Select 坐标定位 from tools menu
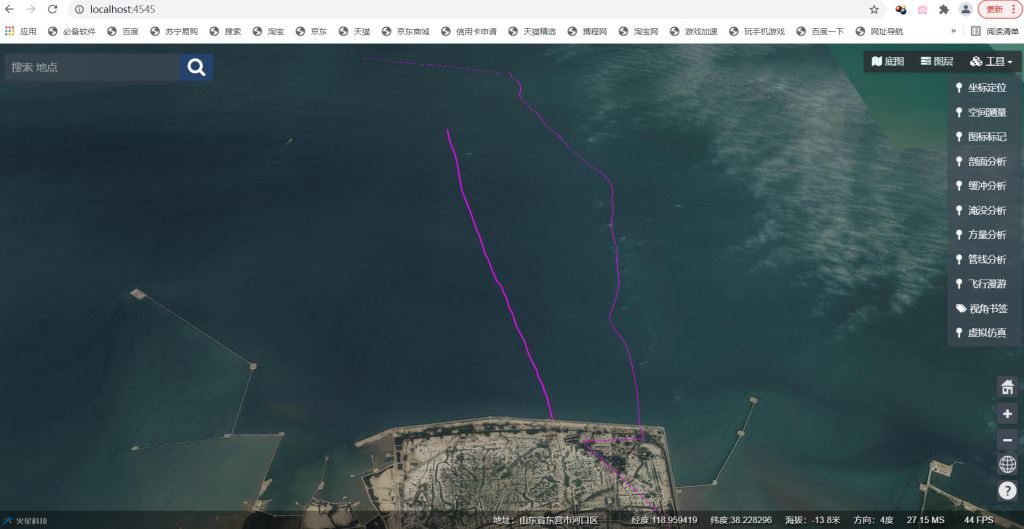This screenshot has width=1024, height=529. [981, 88]
